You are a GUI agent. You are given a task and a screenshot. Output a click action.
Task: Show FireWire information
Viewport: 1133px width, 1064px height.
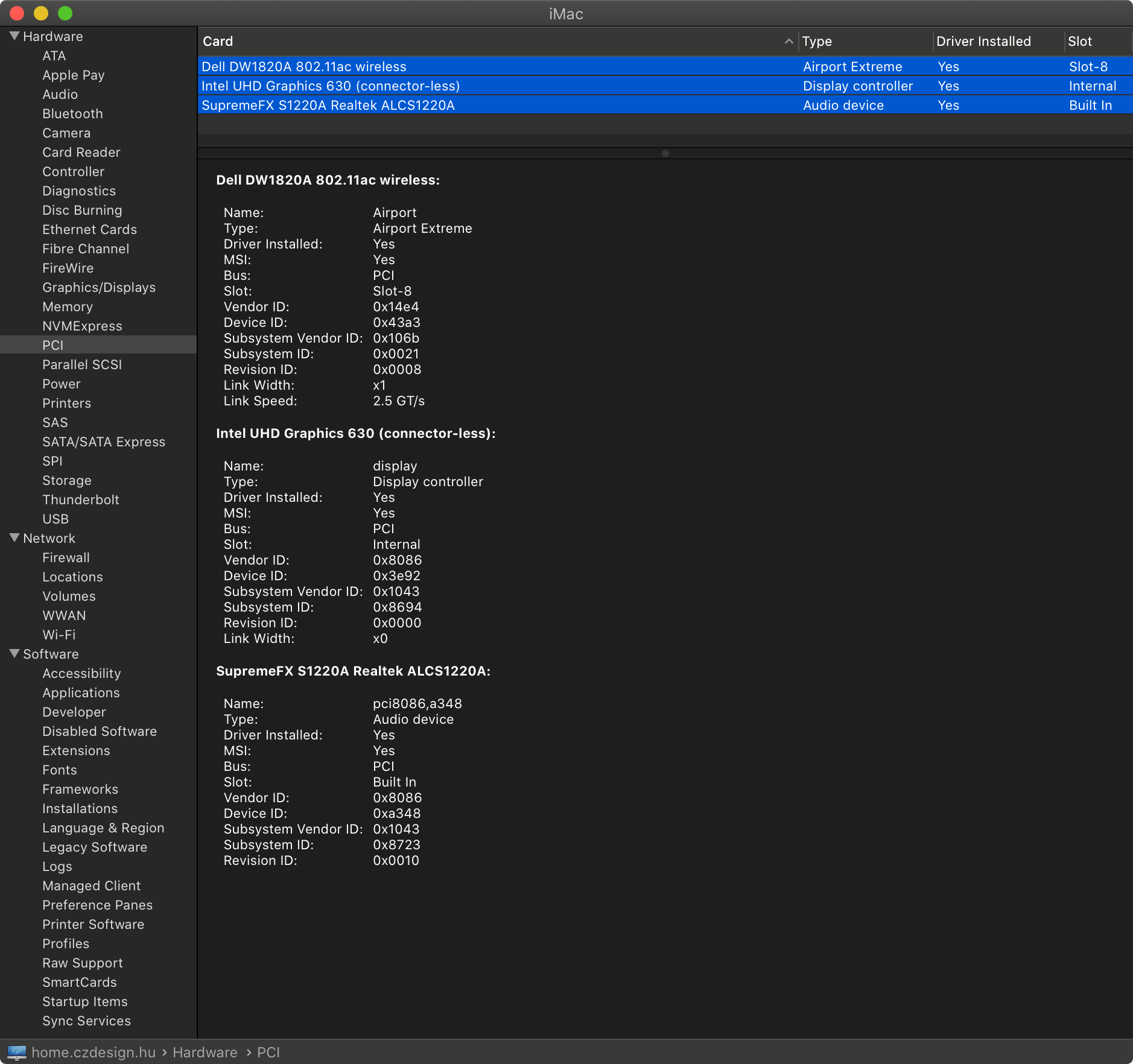coord(68,268)
